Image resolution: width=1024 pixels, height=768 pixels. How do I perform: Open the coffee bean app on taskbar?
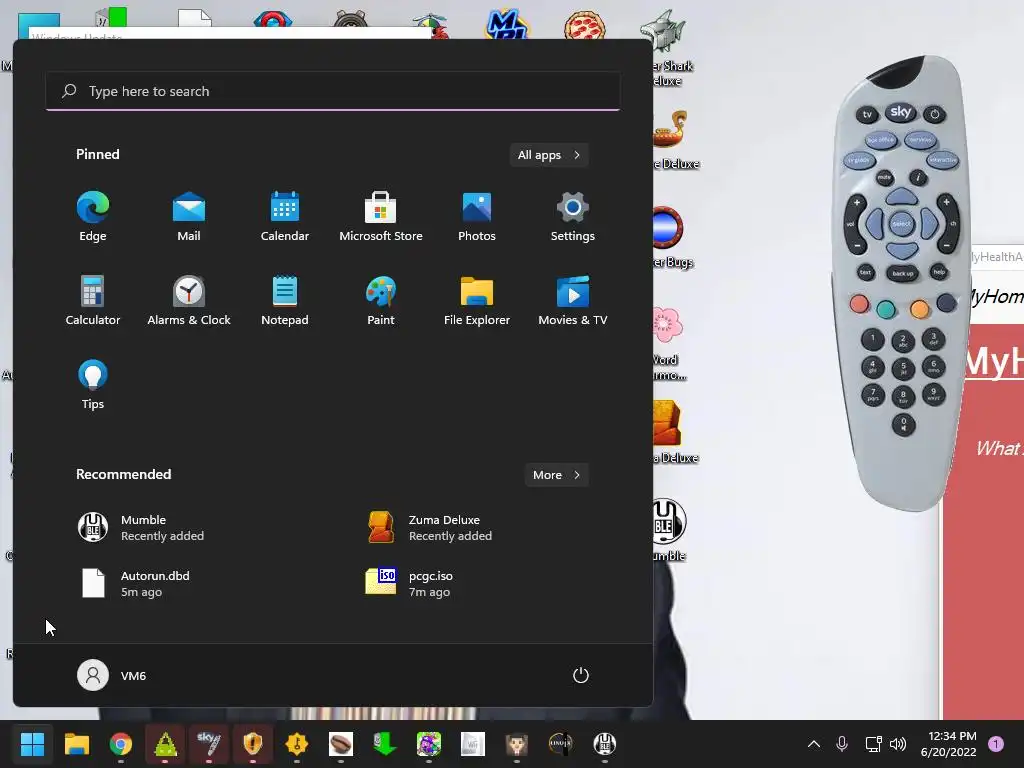[x=341, y=744]
